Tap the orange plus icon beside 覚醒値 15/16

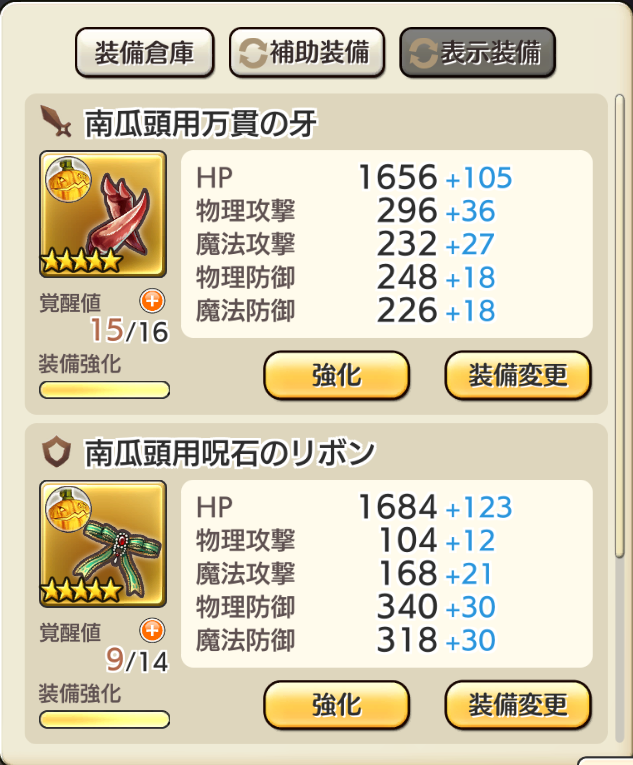point(152,301)
